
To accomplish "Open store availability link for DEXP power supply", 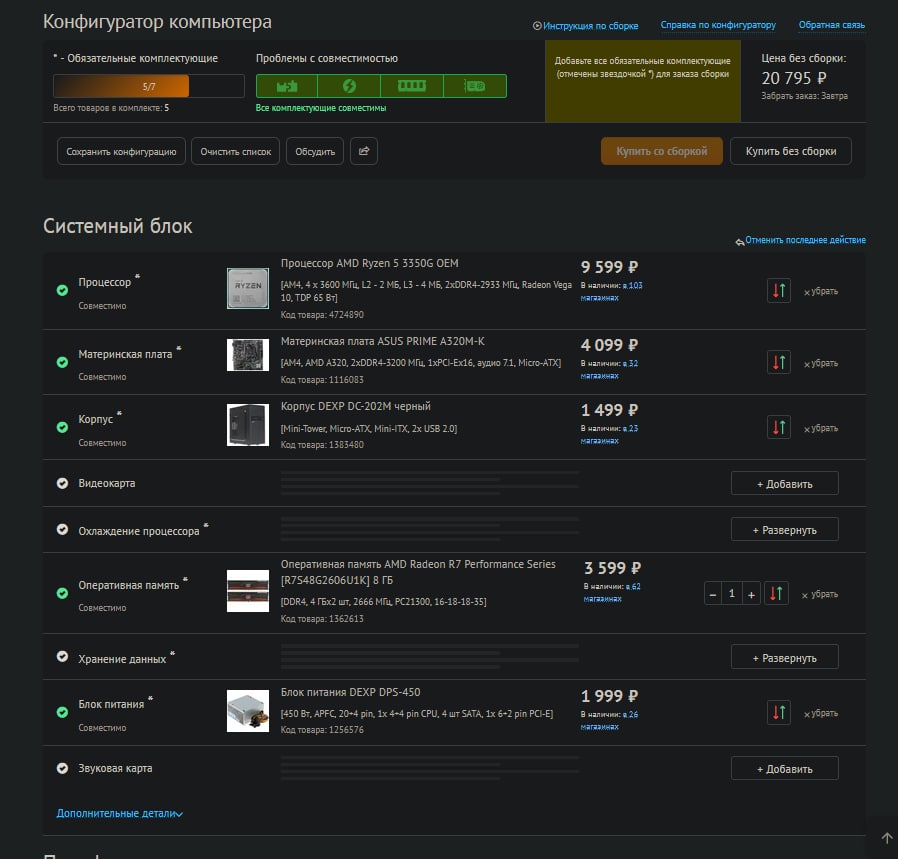I will [609, 720].
